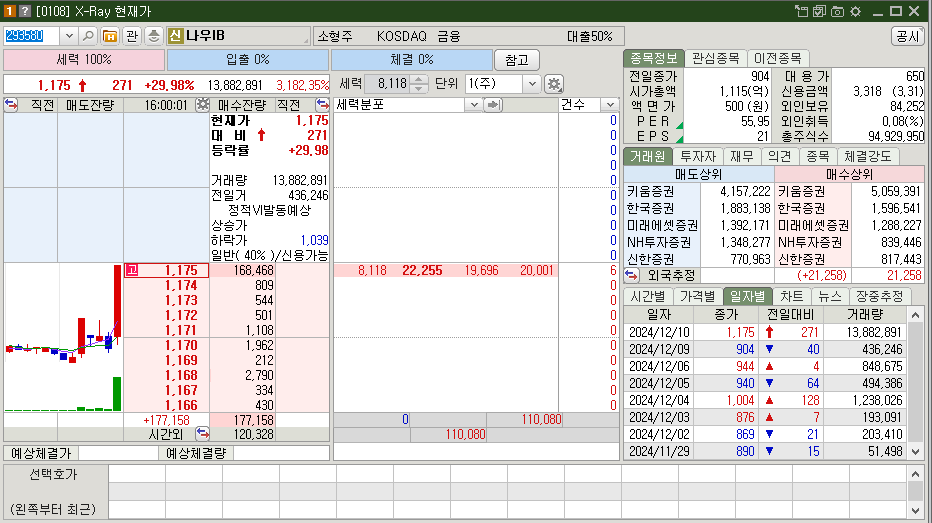Switch to the 시간별 tab
The height and width of the screenshot is (523, 932).
pos(648,296)
